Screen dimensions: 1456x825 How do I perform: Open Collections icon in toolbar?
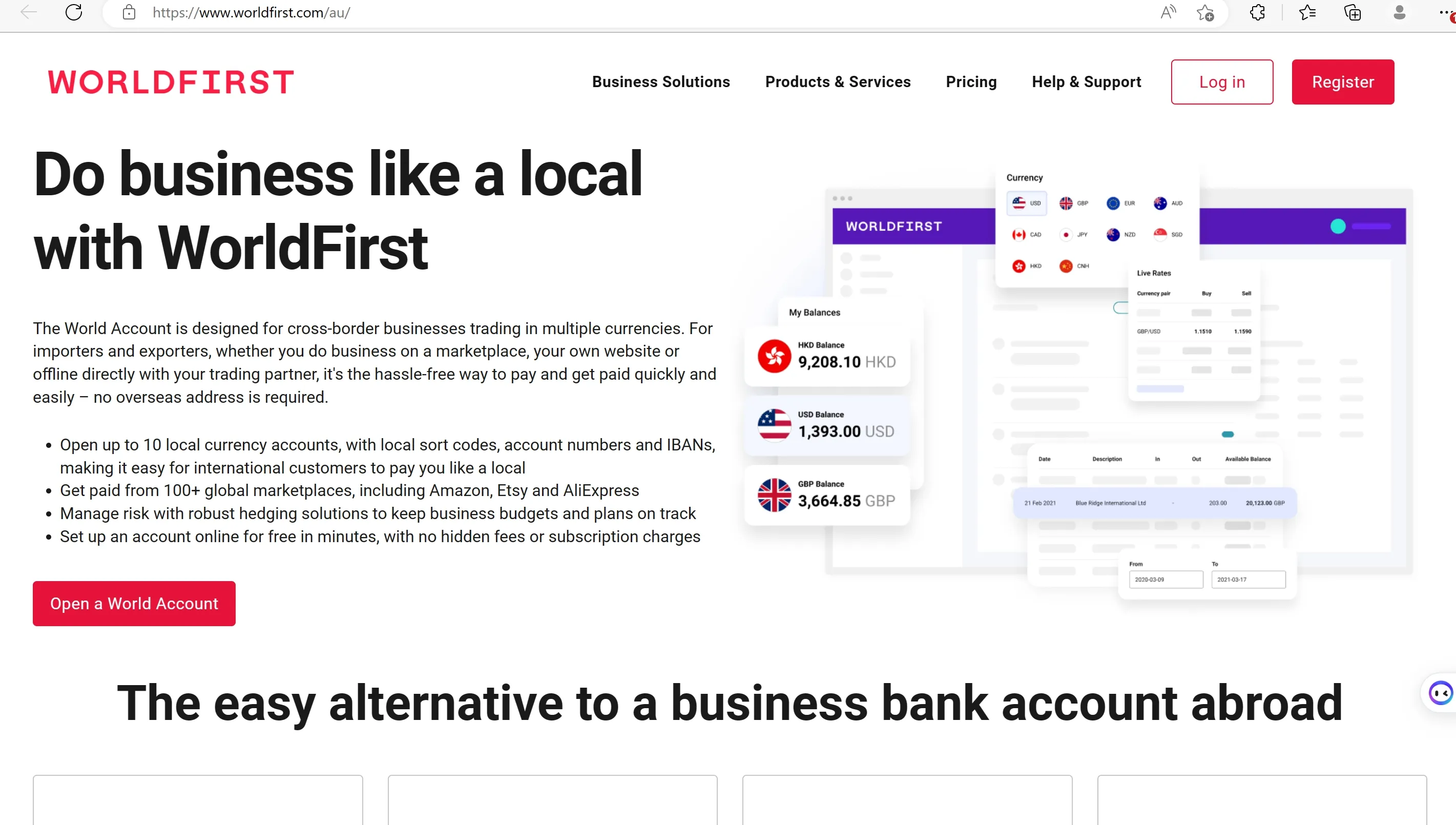[1353, 12]
